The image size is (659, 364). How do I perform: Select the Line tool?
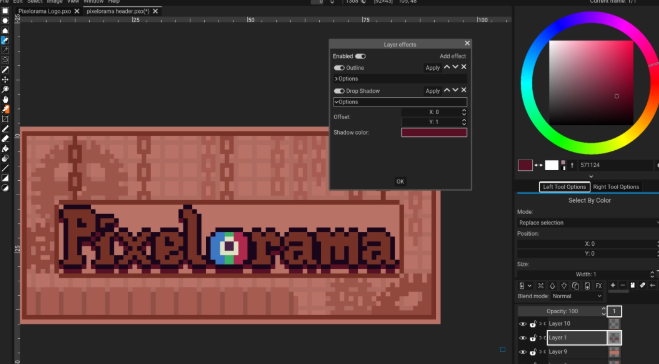click(x=5, y=169)
